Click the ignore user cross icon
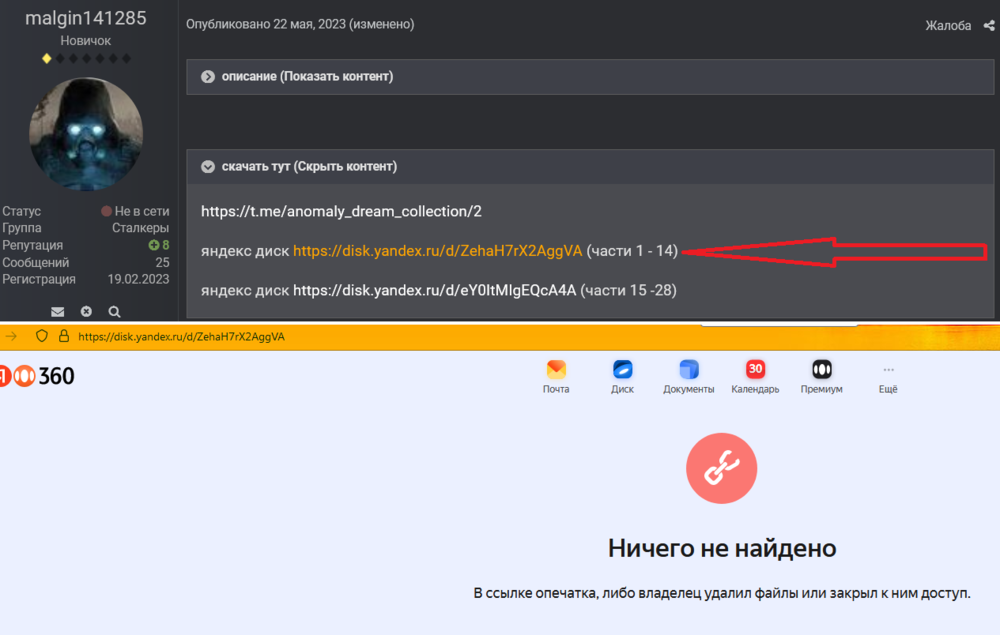 [x=86, y=312]
